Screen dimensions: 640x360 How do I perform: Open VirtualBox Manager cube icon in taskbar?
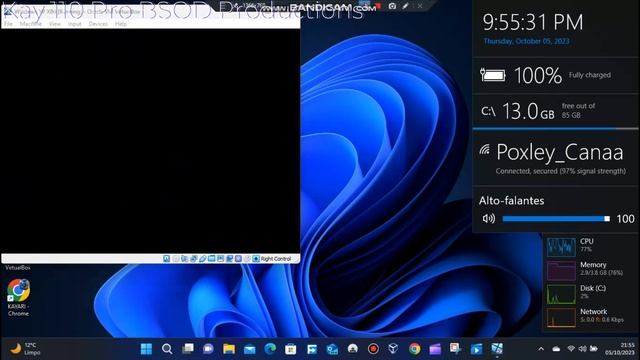click(x=393, y=349)
